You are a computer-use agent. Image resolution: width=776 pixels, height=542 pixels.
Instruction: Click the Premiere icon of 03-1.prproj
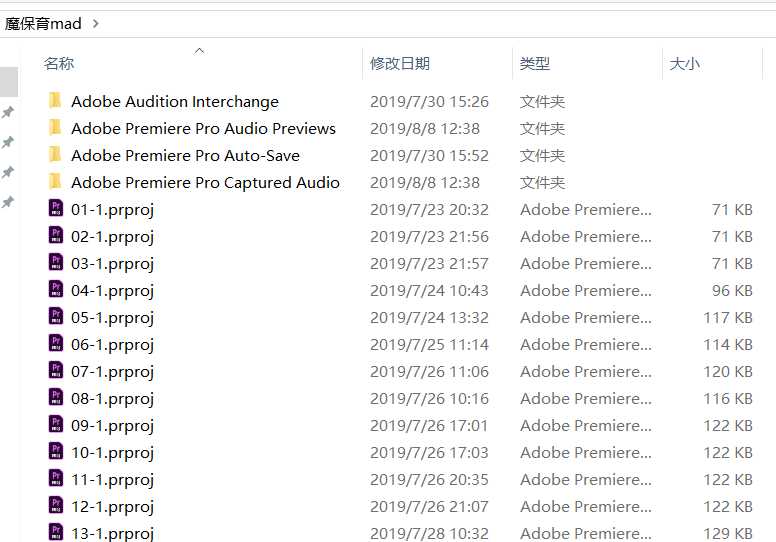[56, 262]
